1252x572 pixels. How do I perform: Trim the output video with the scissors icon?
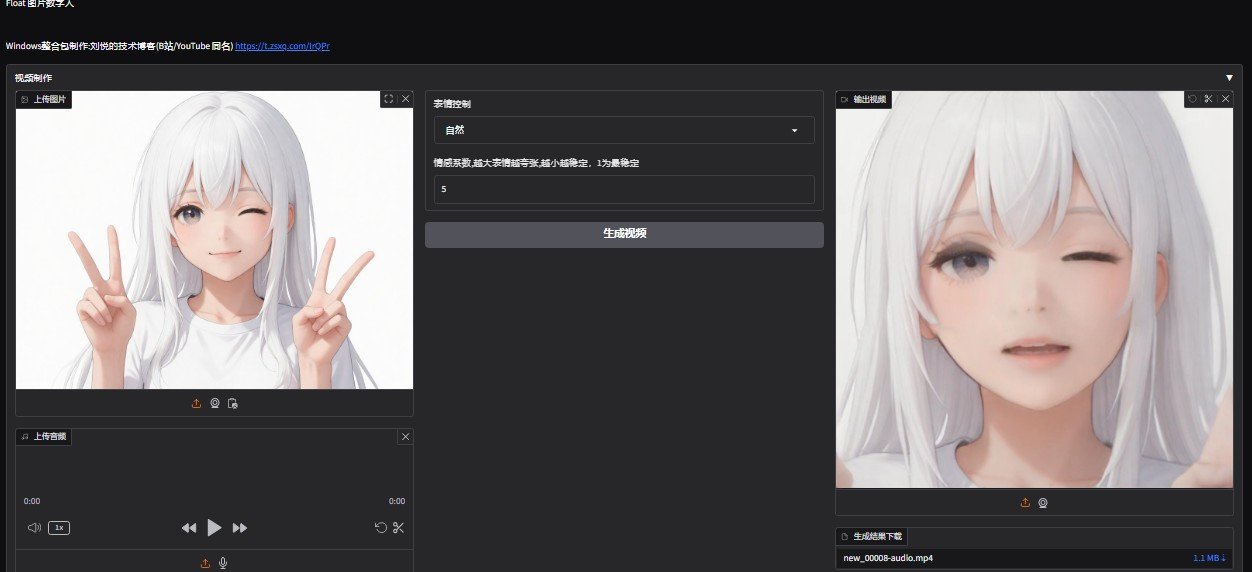pyautogui.click(x=1208, y=99)
